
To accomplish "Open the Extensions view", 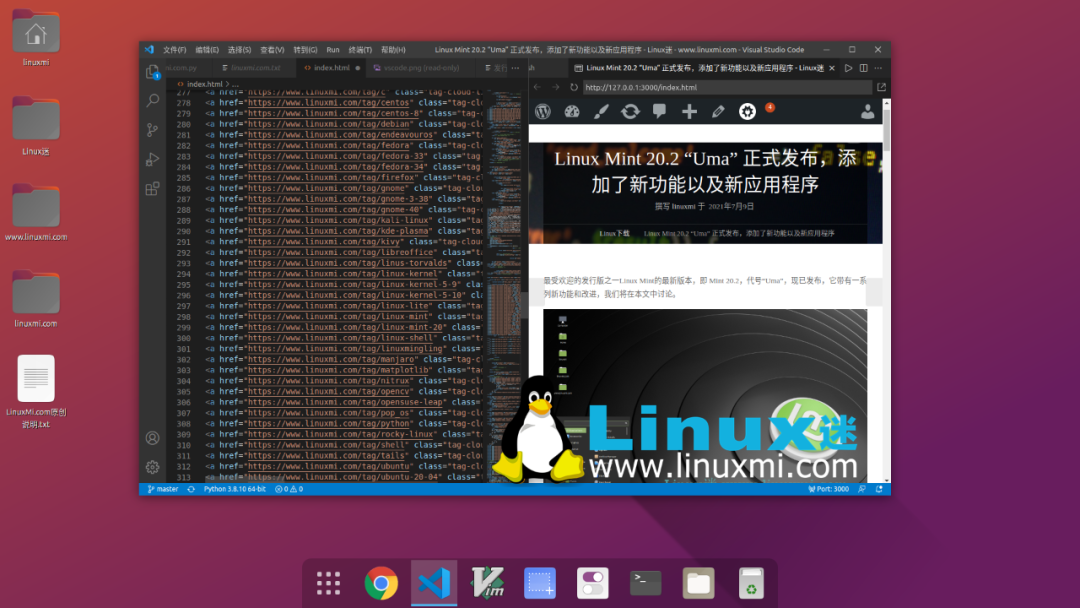I will coord(152,188).
